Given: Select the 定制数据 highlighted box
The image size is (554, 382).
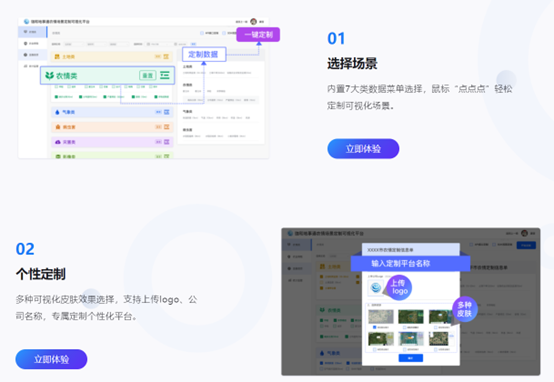Looking at the screenshot, I should pos(204,54).
